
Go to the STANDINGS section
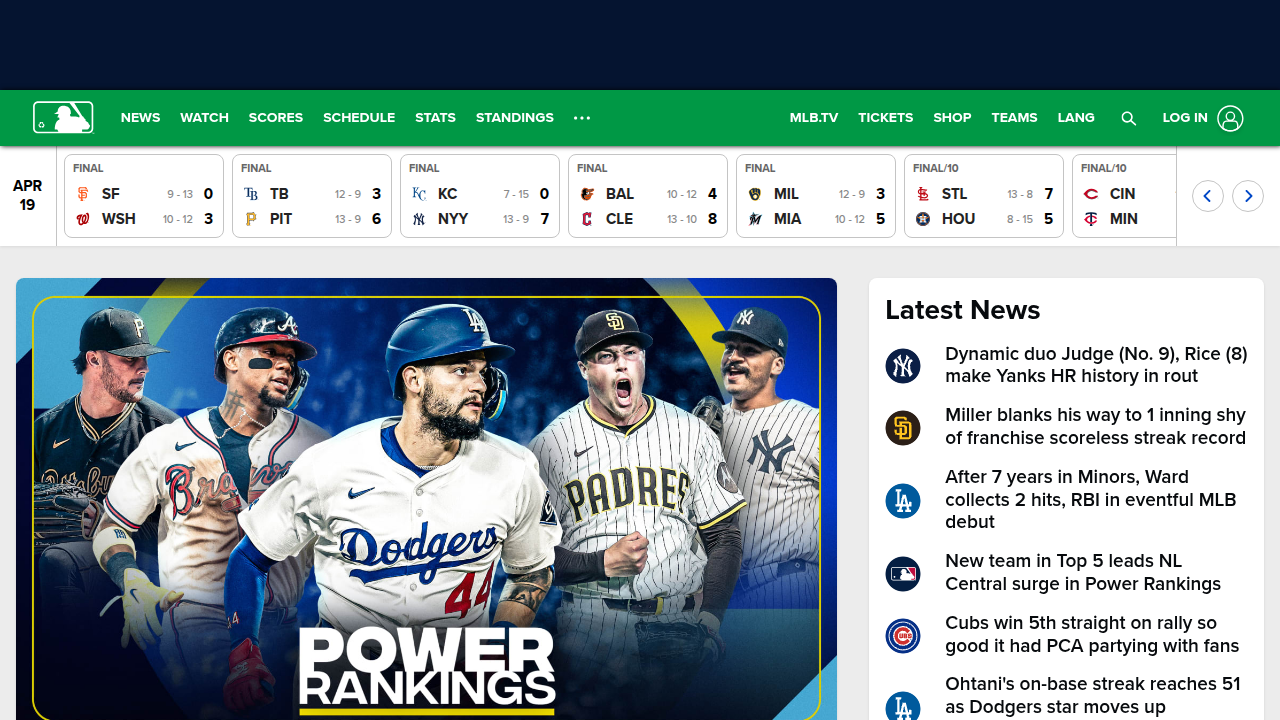[x=514, y=118]
